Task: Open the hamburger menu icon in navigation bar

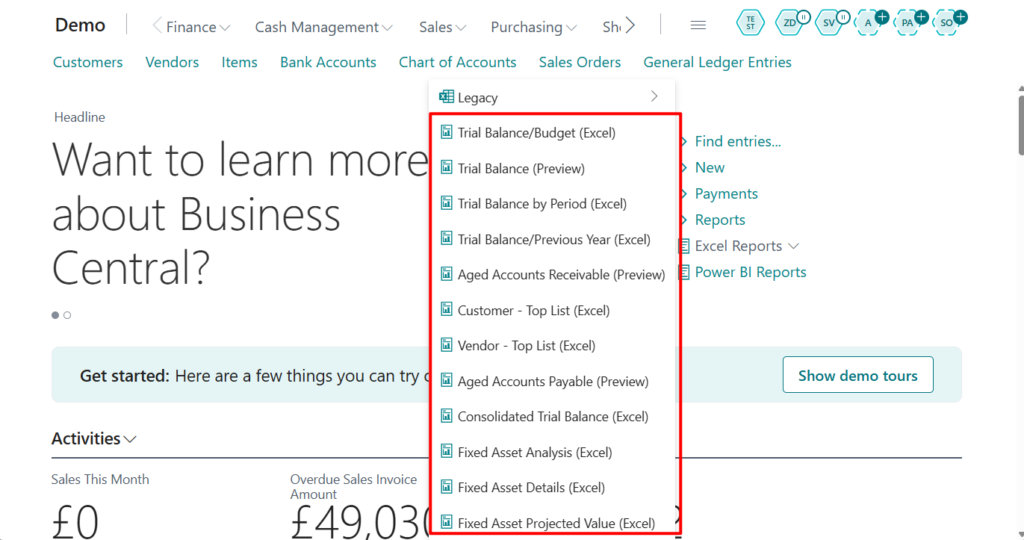Action: pos(698,25)
